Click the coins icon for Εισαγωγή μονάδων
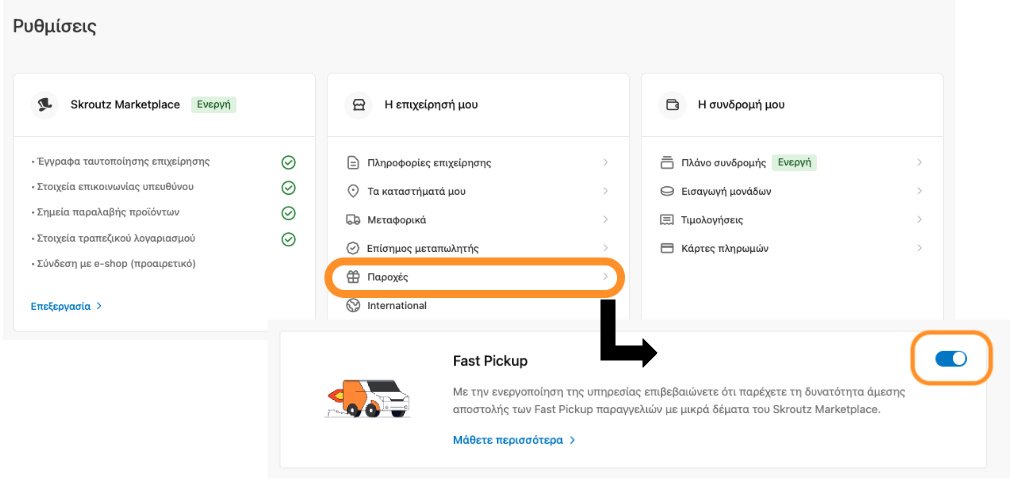The width and height of the screenshot is (1010, 484). 667,191
